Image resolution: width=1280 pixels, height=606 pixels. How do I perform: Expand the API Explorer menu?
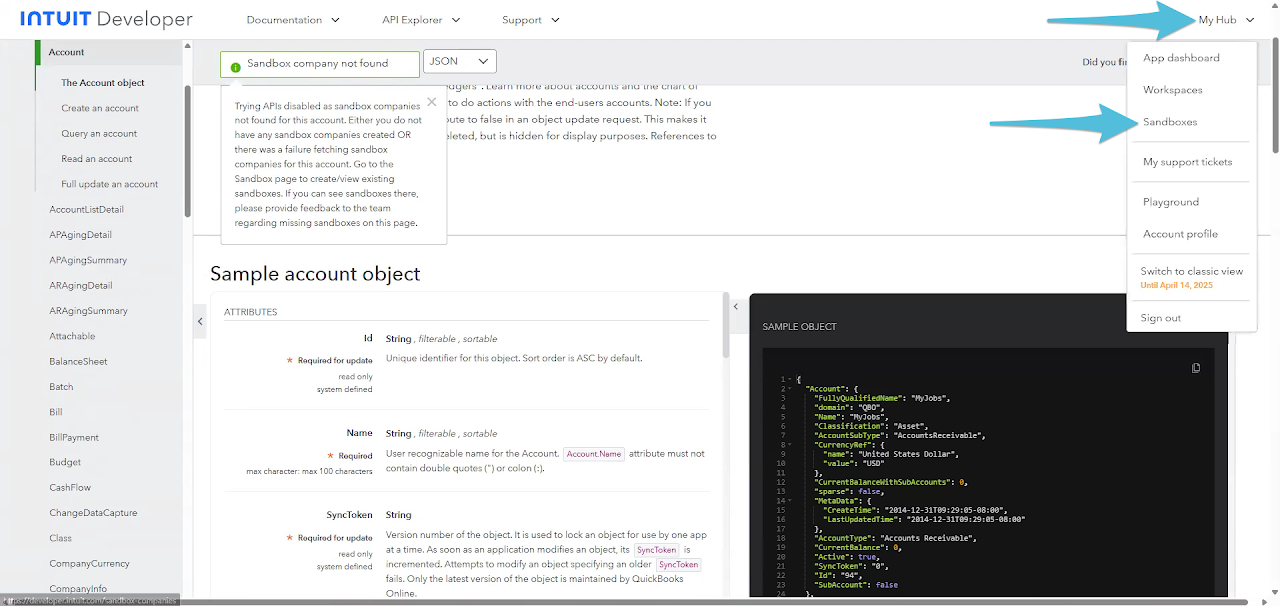pyautogui.click(x=421, y=20)
